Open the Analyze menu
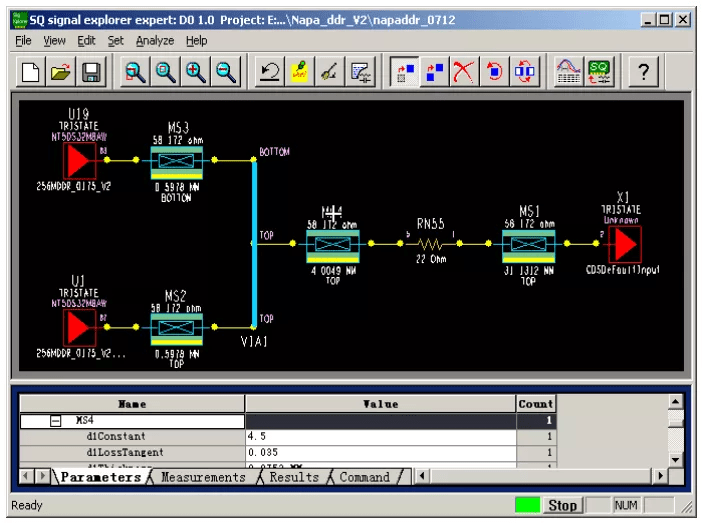The image size is (702, 523). tap(155, 41)
